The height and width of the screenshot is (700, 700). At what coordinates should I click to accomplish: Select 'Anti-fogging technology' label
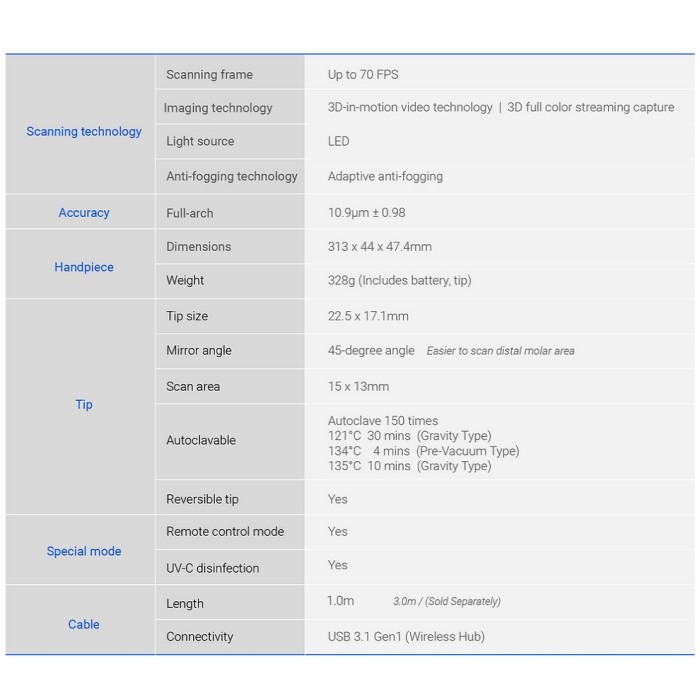point(232,176)
